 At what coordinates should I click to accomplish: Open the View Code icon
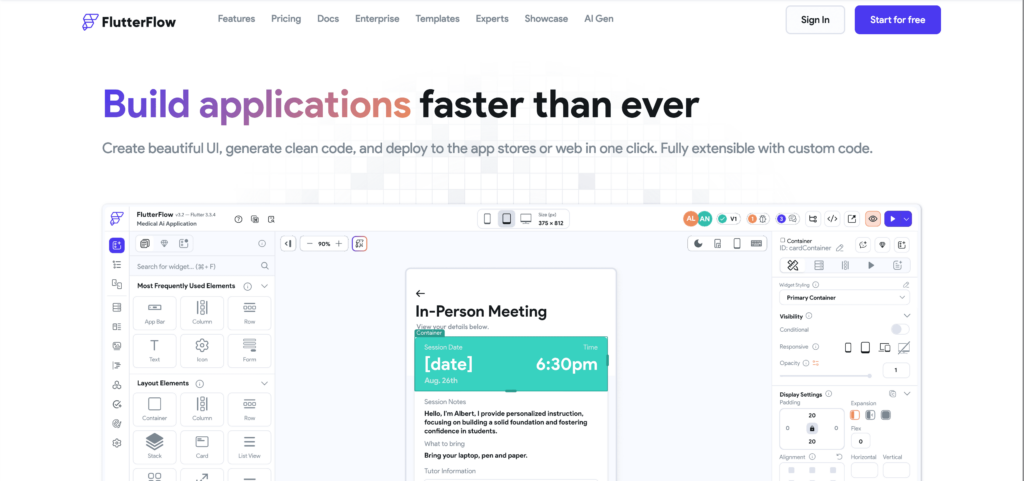832,219
